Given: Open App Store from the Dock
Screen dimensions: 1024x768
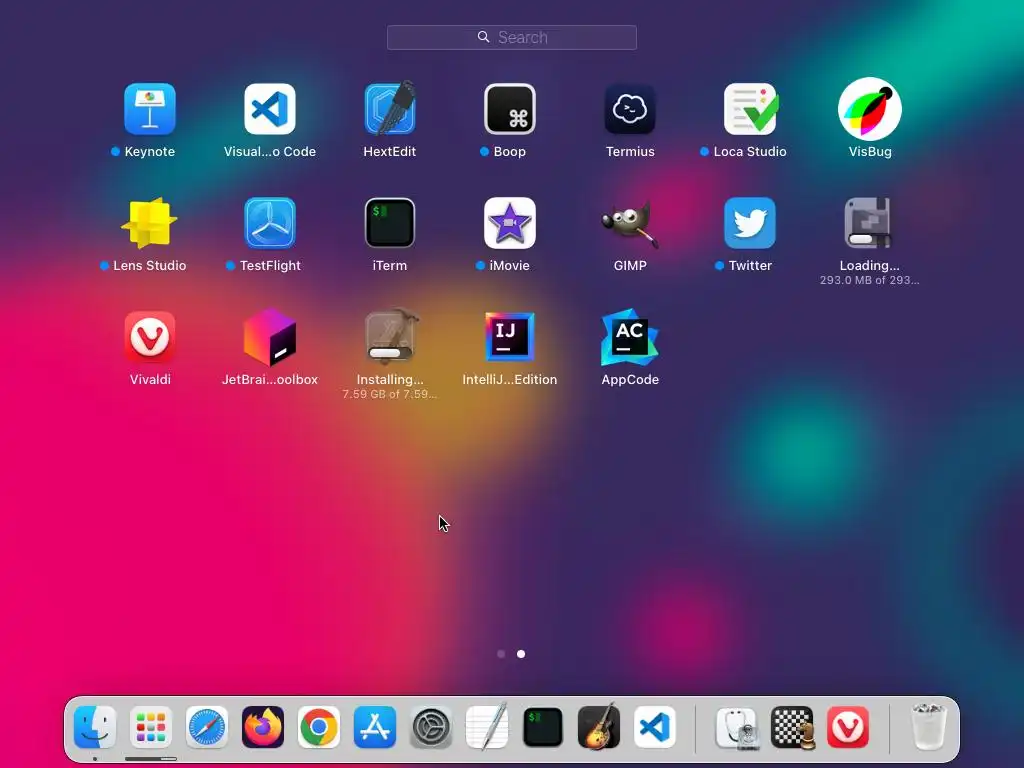Looking at the screenshot, I should tap(375, 727).
